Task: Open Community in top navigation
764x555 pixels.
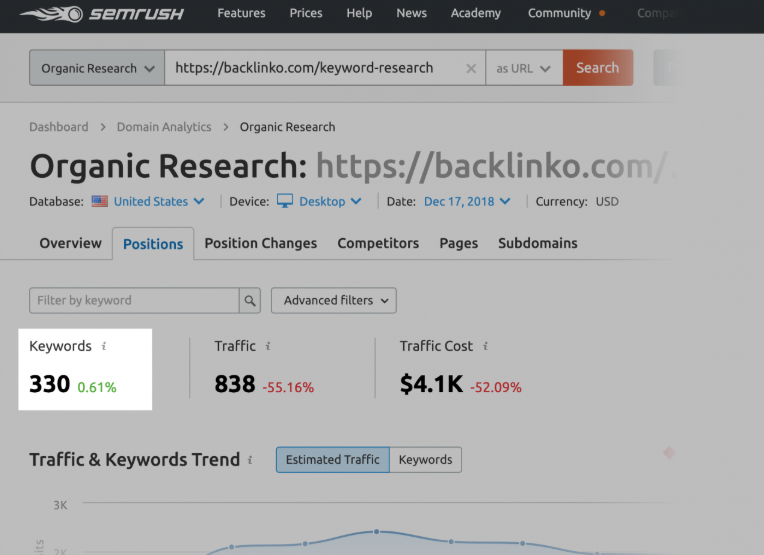Action: point(559,13)
